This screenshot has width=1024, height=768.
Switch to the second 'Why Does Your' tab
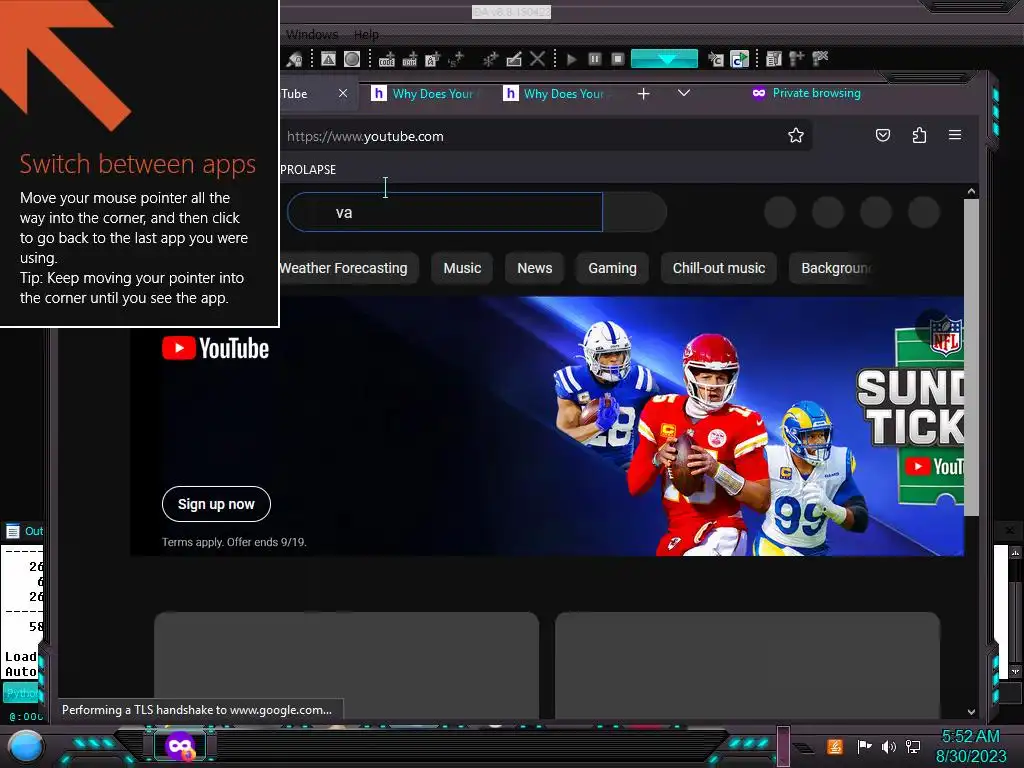coord(555,93)
